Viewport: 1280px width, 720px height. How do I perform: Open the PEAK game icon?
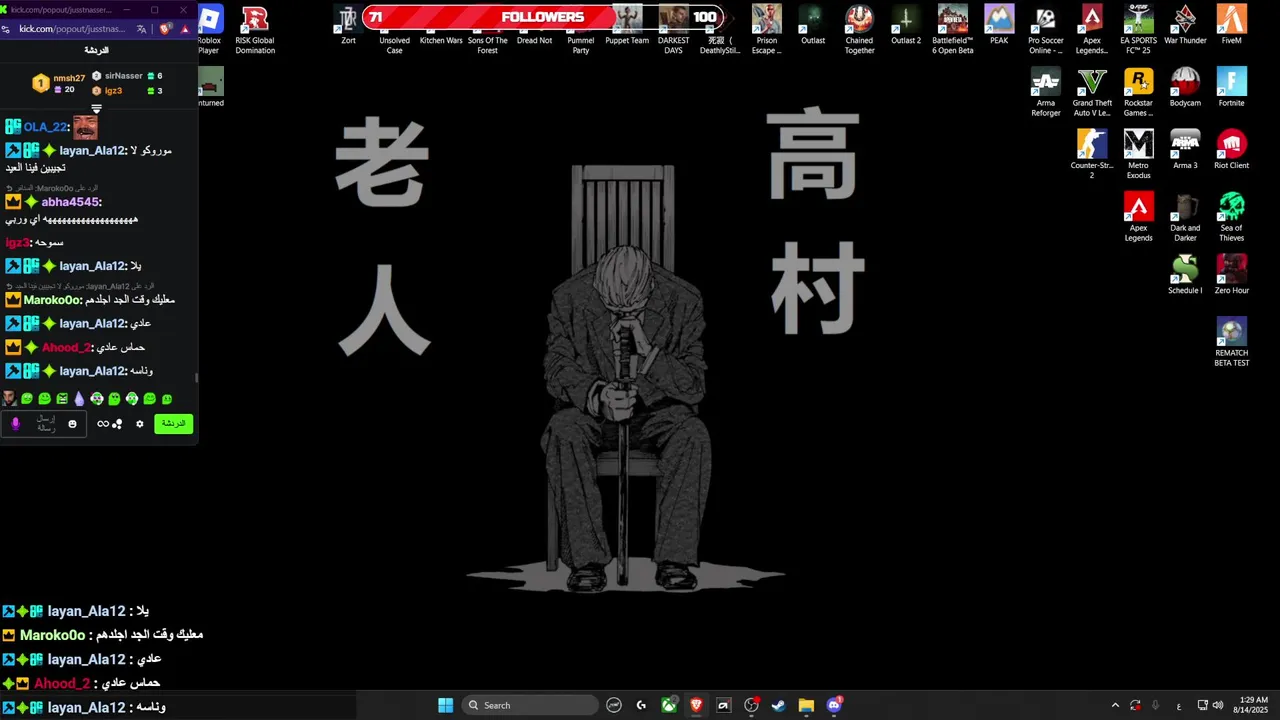point(999,25)
